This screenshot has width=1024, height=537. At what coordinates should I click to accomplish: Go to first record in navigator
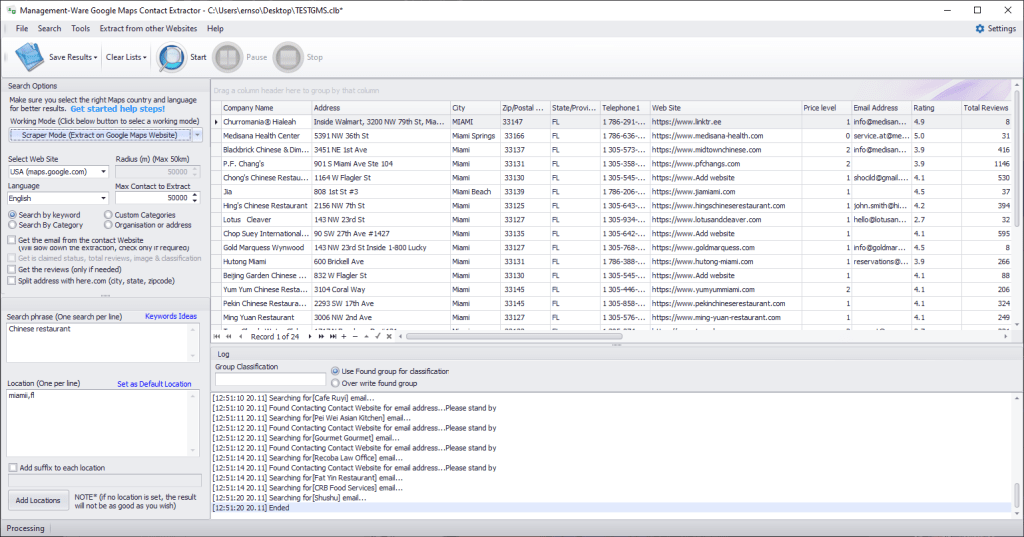[217, 336]
